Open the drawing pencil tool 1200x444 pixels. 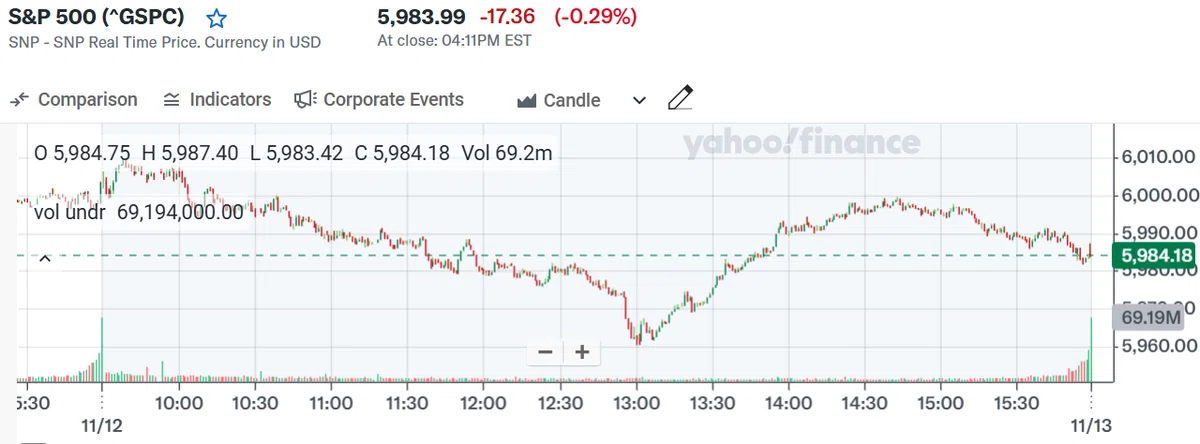click(680, 99)
